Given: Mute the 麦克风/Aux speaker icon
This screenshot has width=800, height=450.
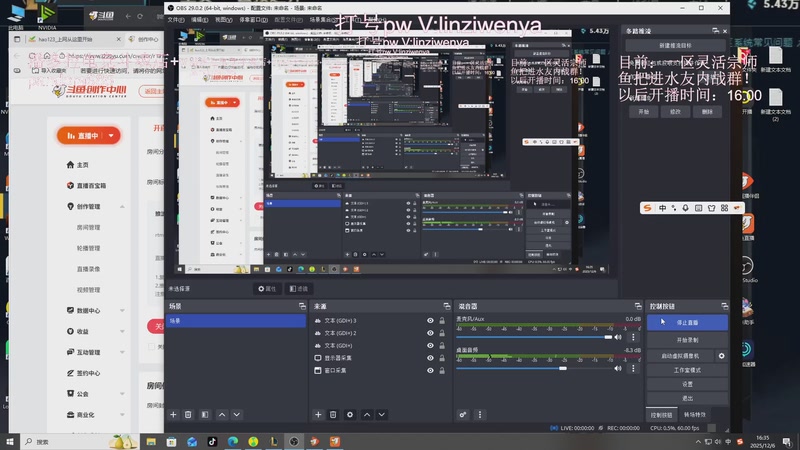Looking at the screenshot, I should tap(618, 337).
